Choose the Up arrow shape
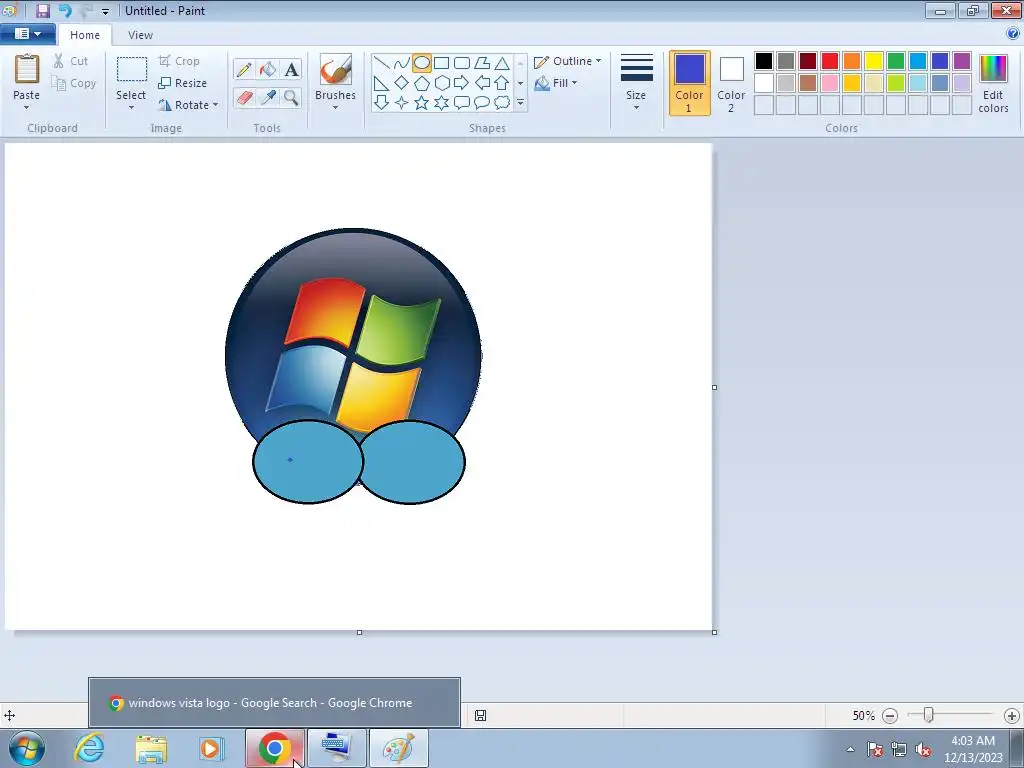The width and height of the screenshot is (1024, 768). 502,83
